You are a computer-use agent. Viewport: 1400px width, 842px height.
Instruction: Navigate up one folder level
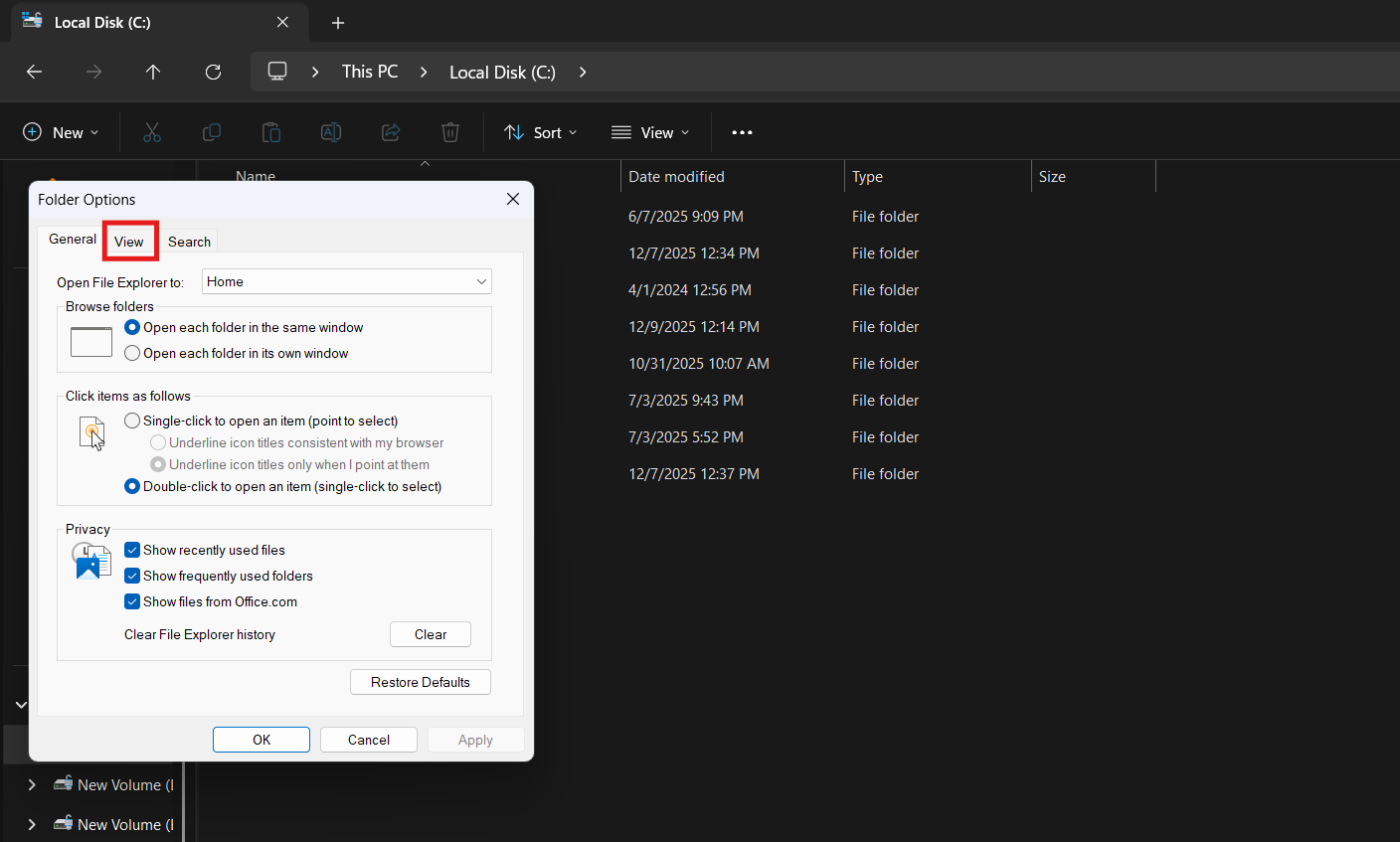[152, 72]
